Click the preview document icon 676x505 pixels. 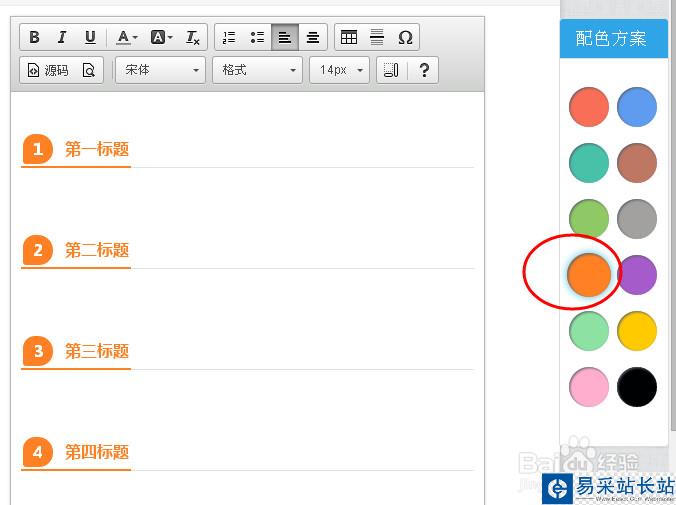(88, 70)
